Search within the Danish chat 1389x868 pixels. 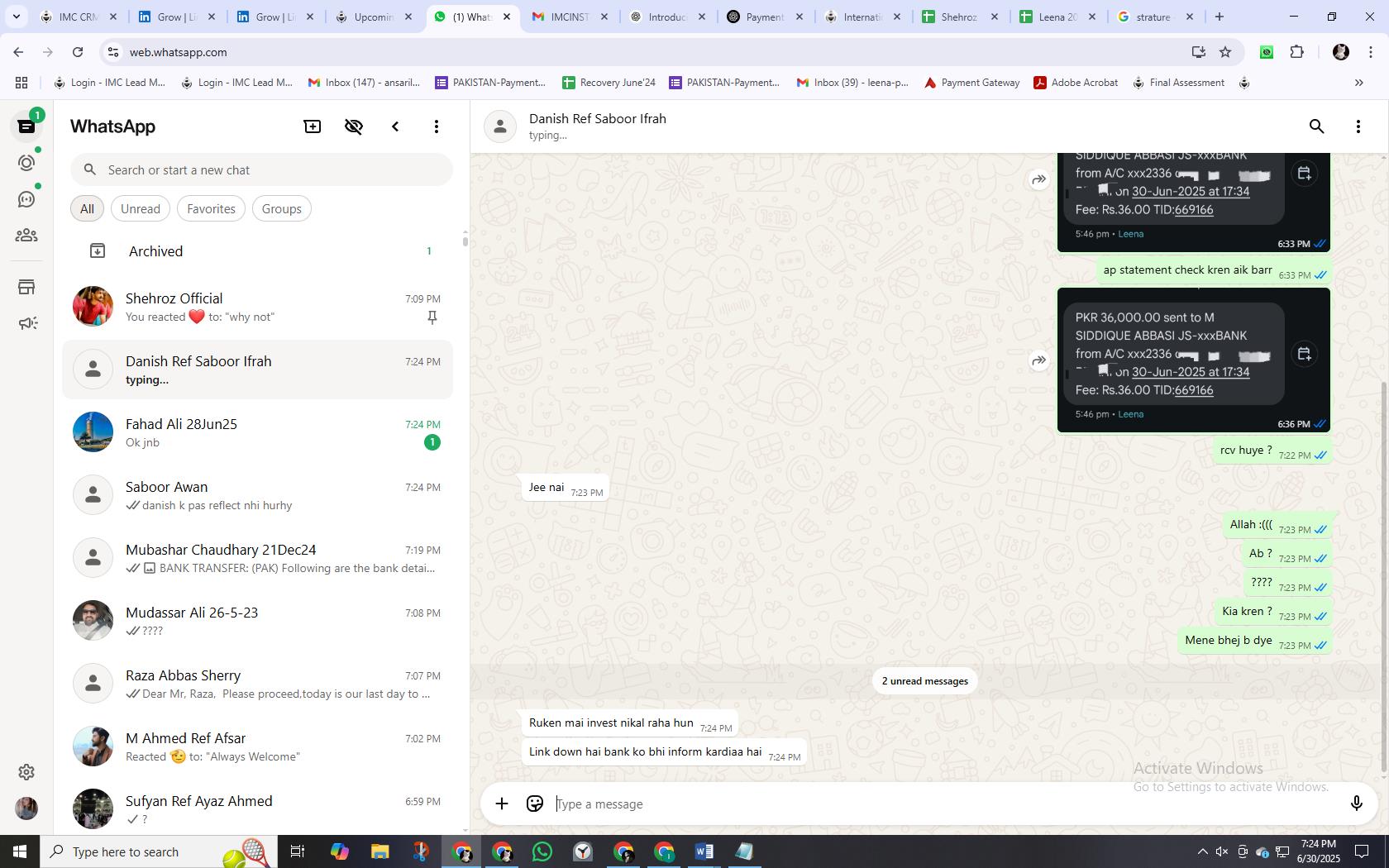tap(1317, 126)
